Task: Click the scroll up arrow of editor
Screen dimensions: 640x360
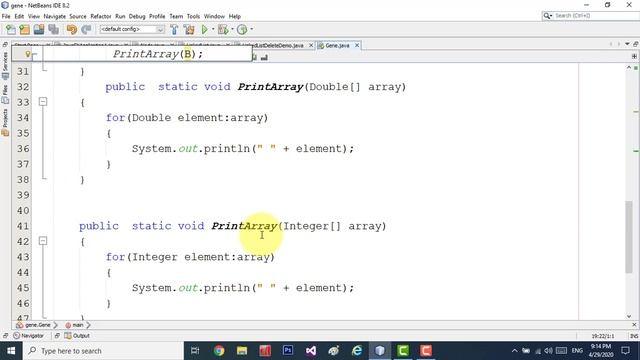Action: [629, 68]
